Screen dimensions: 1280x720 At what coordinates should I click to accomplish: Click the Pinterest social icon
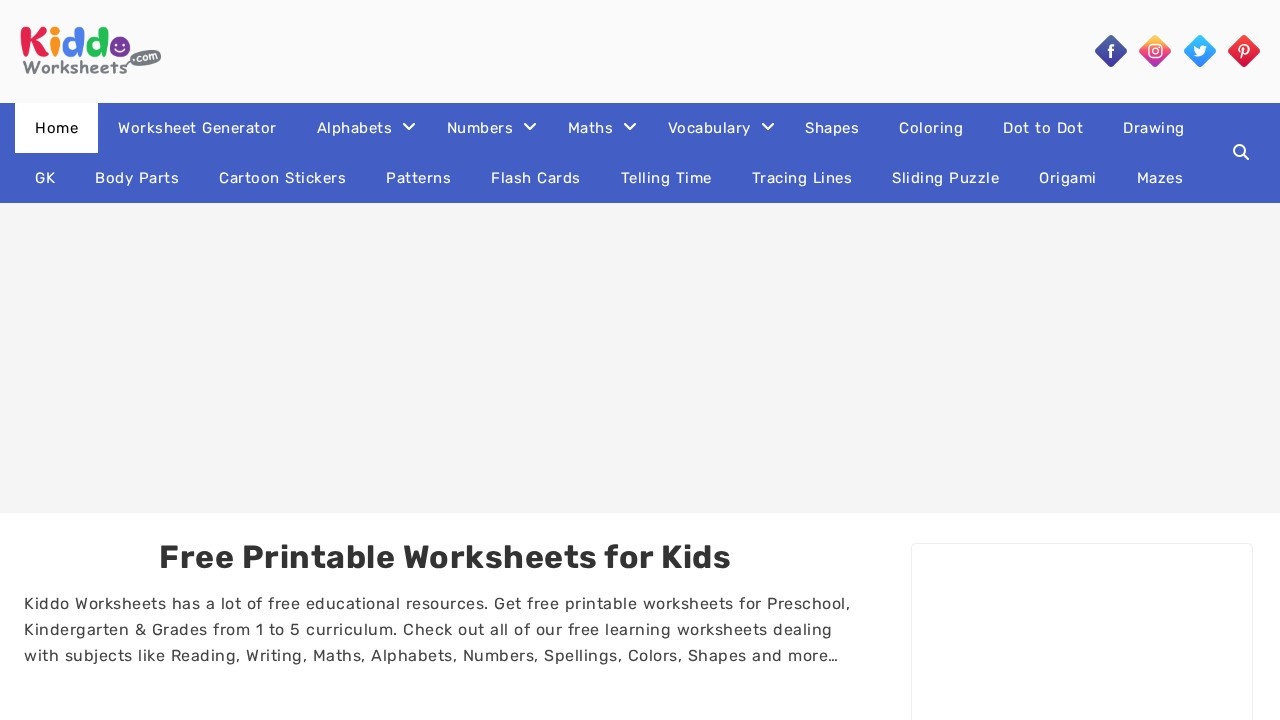point(1243,51)
